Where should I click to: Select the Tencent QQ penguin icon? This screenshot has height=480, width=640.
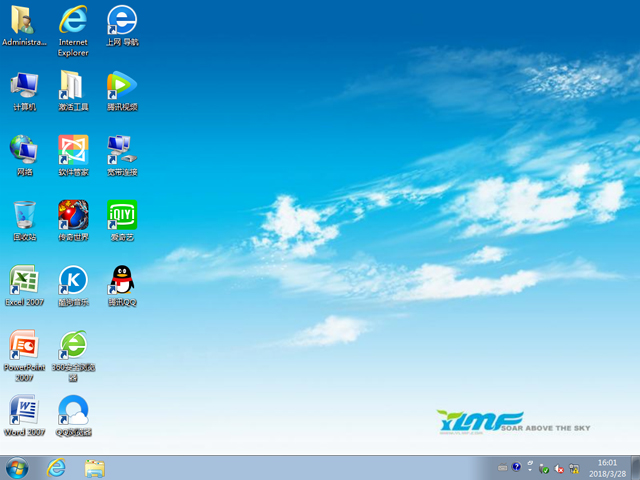(122, 280)
